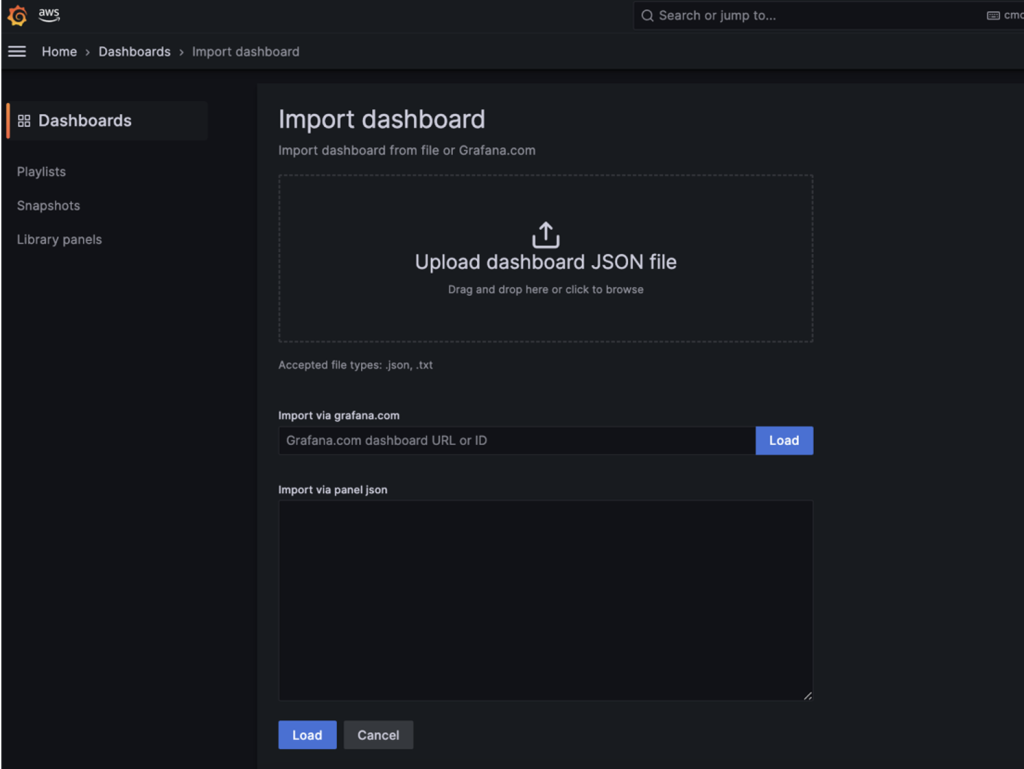Image resolution: width=1024 pixels, height=769 pixels.
Task: Open the hamburger navigation menu
Action: tap(17, 52)
